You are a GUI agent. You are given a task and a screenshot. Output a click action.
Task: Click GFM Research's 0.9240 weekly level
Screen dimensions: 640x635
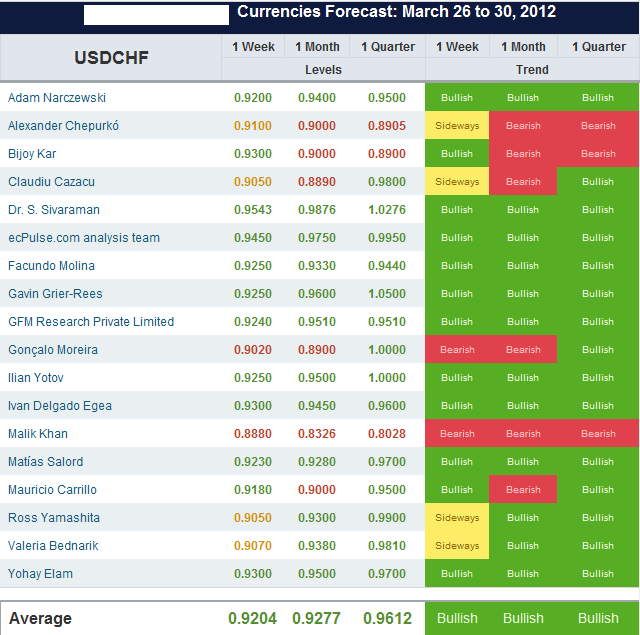click(253, 322)
